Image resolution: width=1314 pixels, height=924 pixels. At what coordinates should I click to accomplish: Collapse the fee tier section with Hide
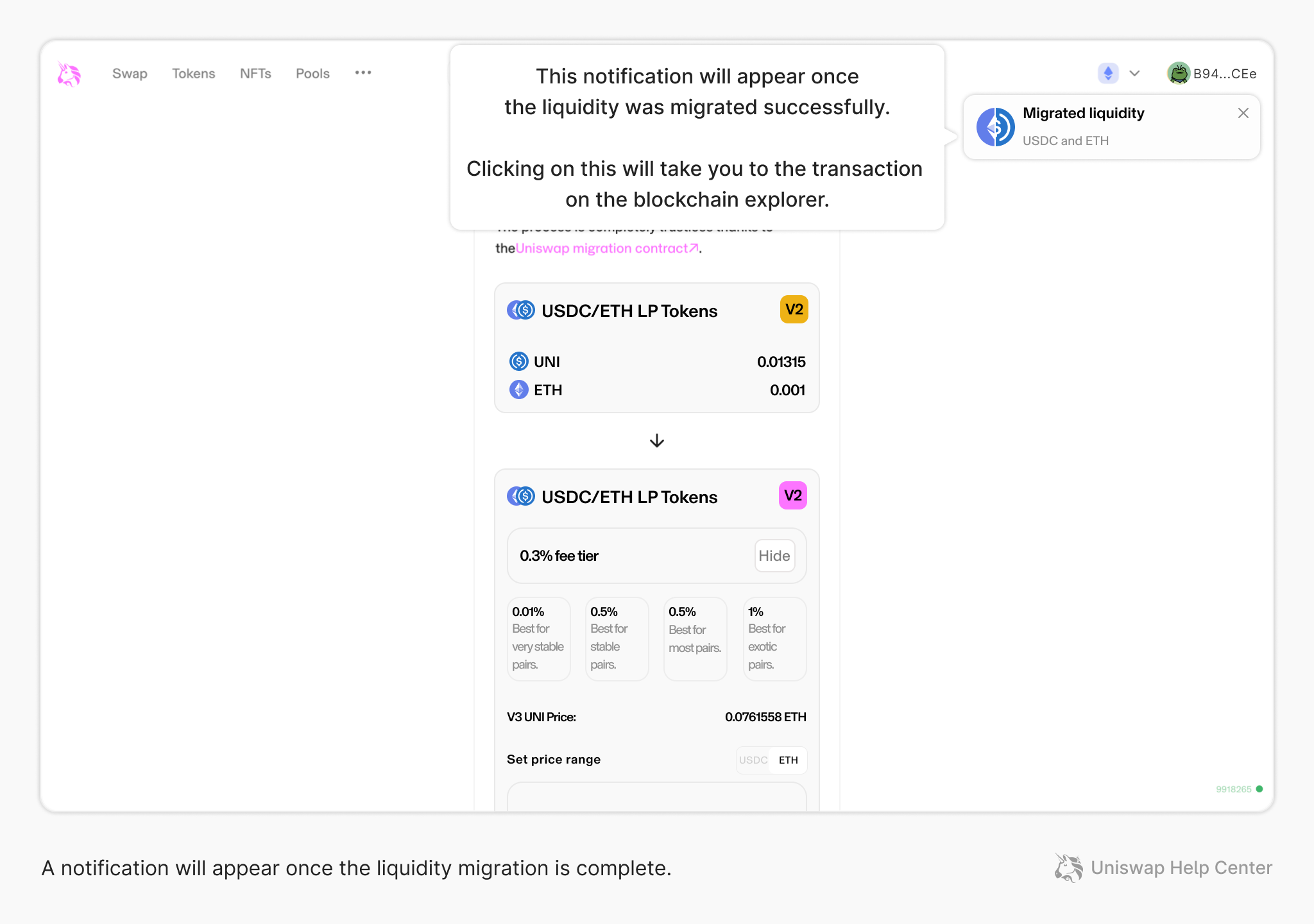click(774, 556)
